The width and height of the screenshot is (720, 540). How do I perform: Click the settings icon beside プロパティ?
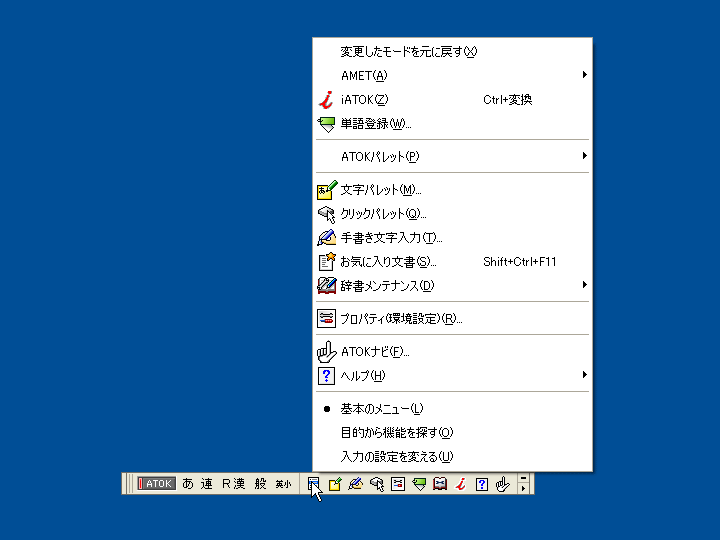coord(326,319)
